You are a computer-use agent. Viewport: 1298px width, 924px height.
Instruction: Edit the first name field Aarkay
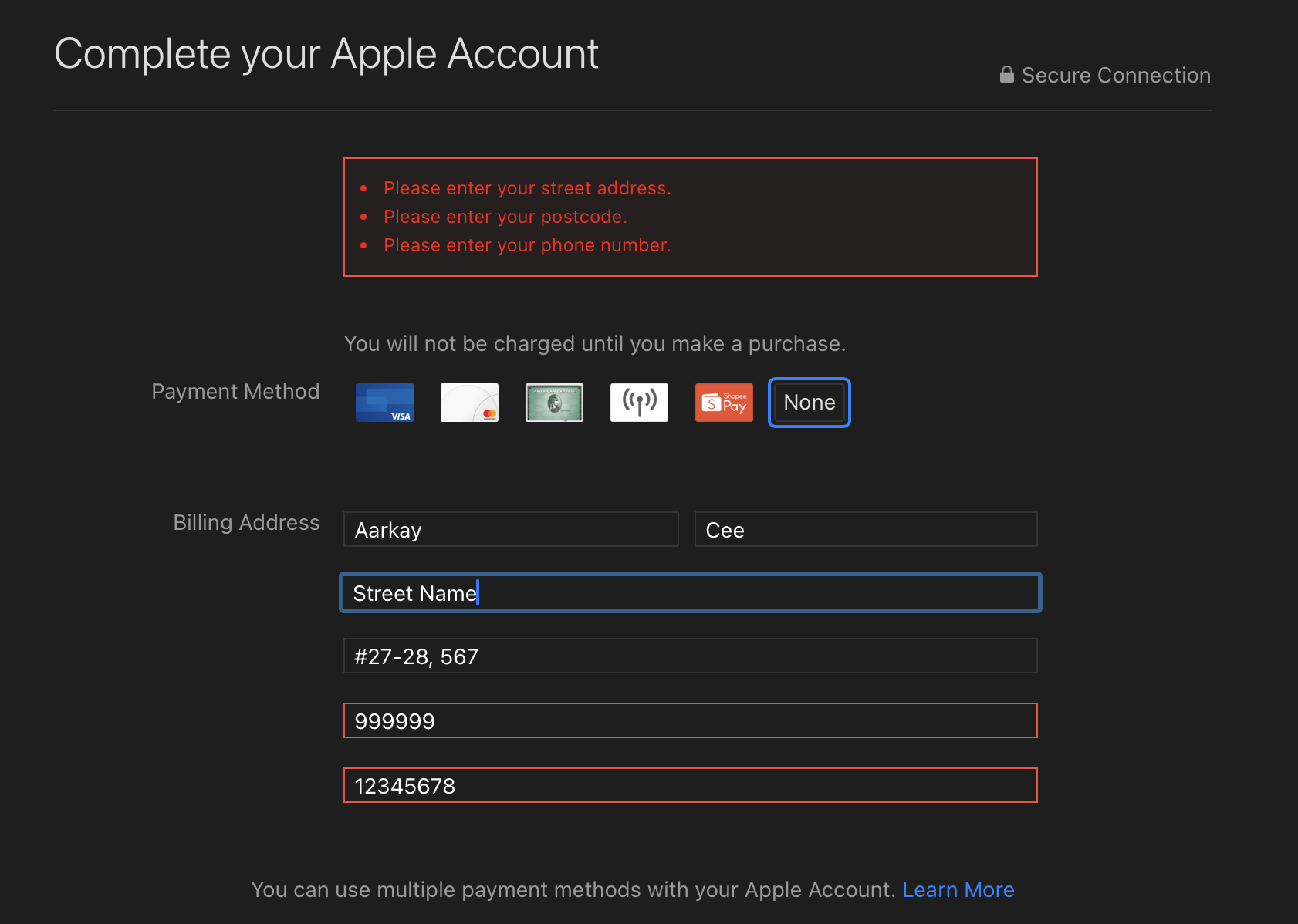[511, 529]
